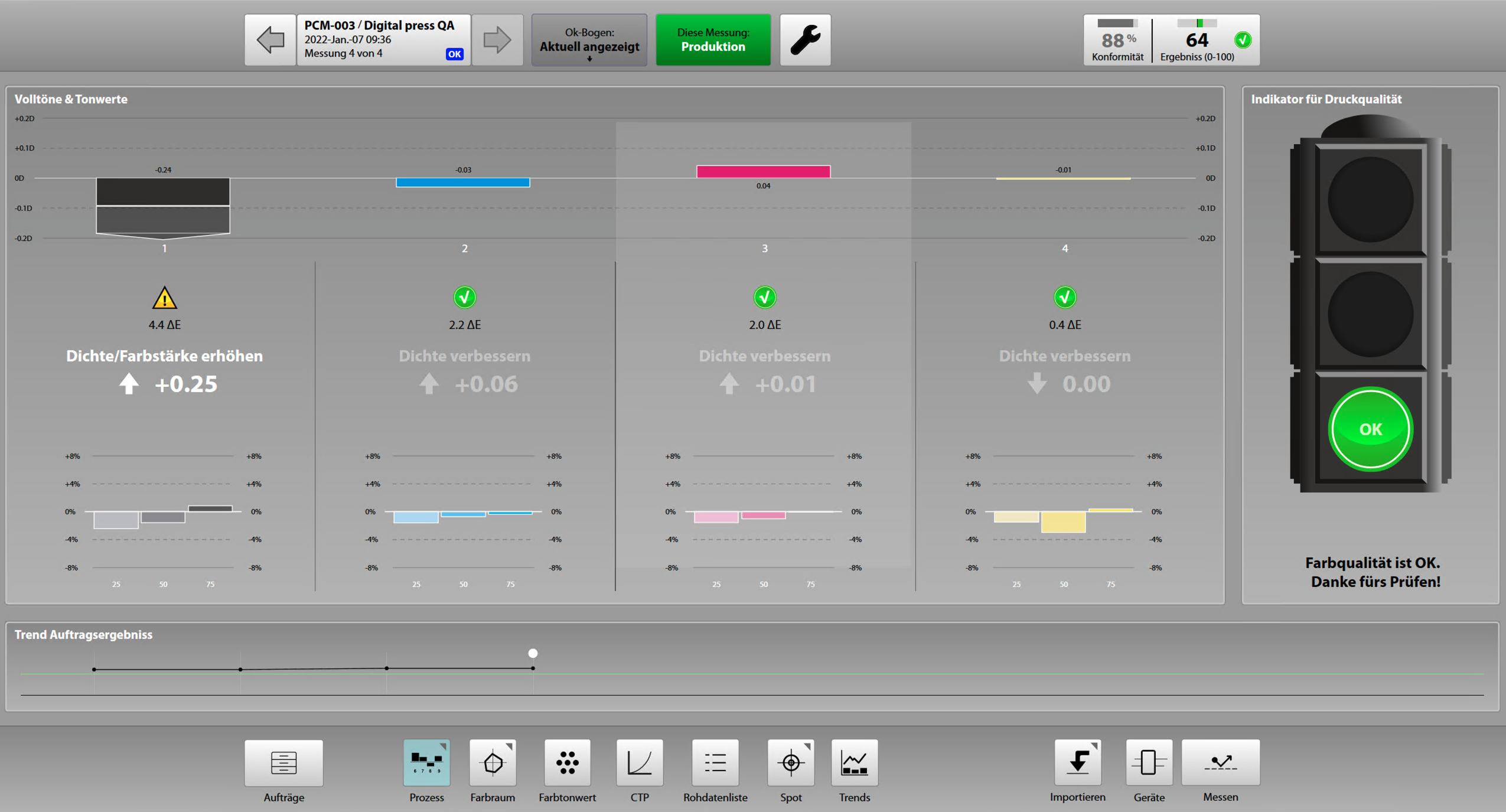Go to previous measurement with left arrow
The height and width of the screenshot is (812, 1506).
click(x=270, y=40)
